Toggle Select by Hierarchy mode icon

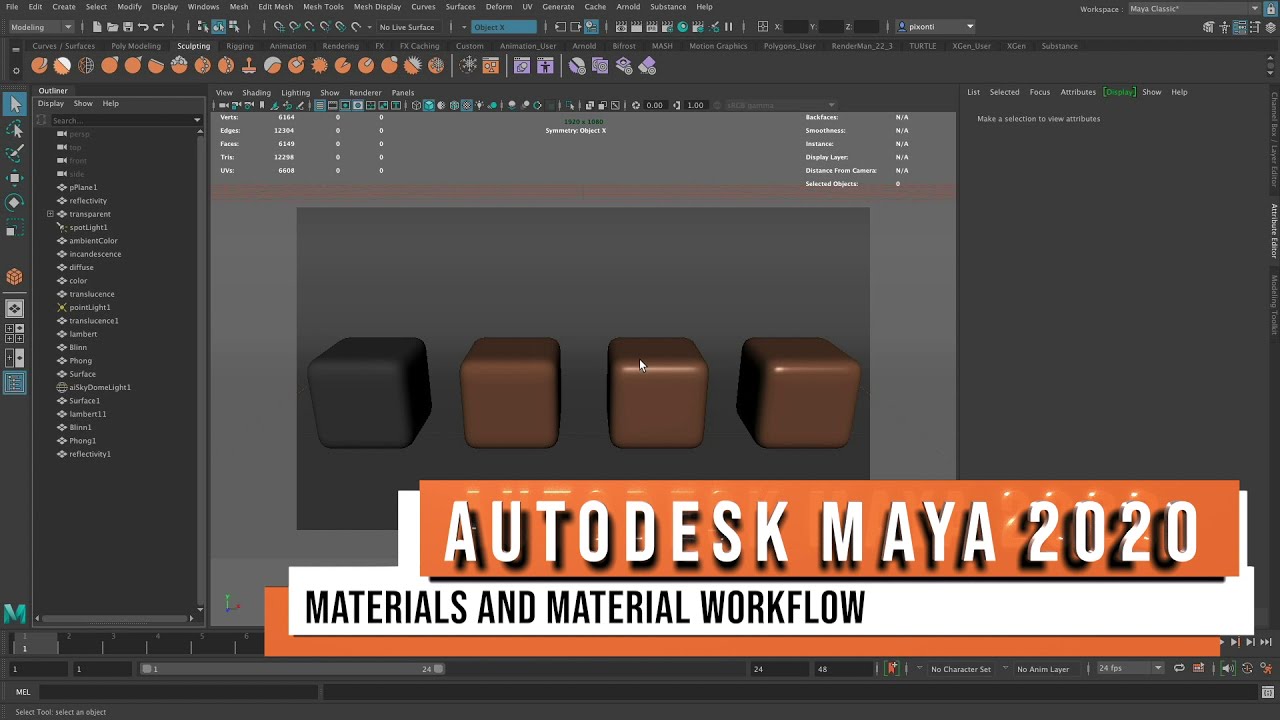click(203, 27)
